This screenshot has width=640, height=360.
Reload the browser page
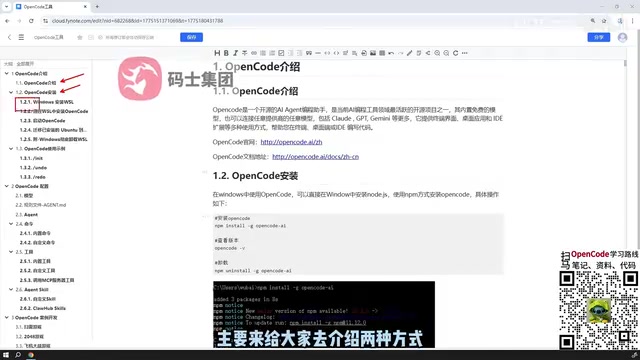(31, 20)
